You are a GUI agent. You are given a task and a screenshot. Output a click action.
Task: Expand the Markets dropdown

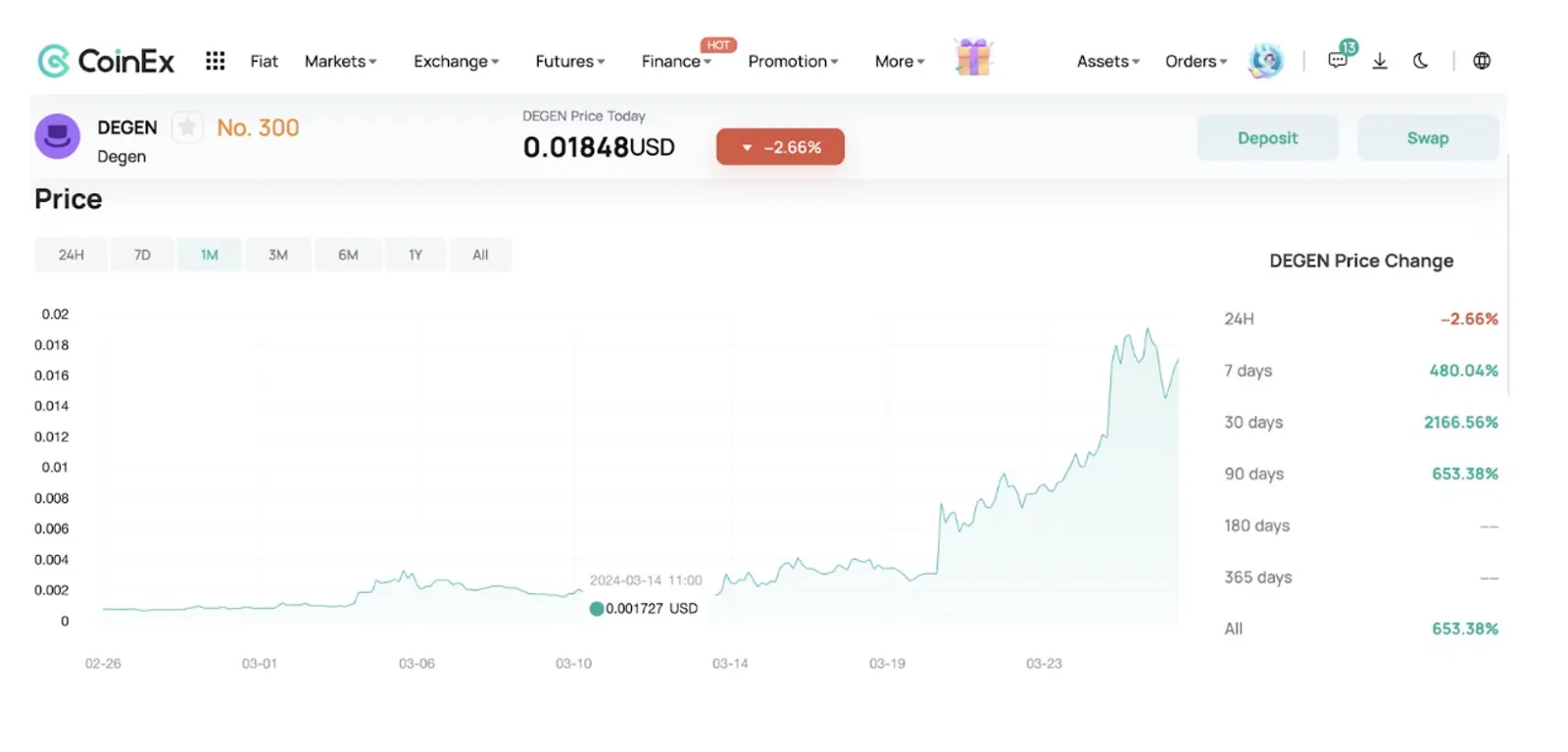click(340, 61)
